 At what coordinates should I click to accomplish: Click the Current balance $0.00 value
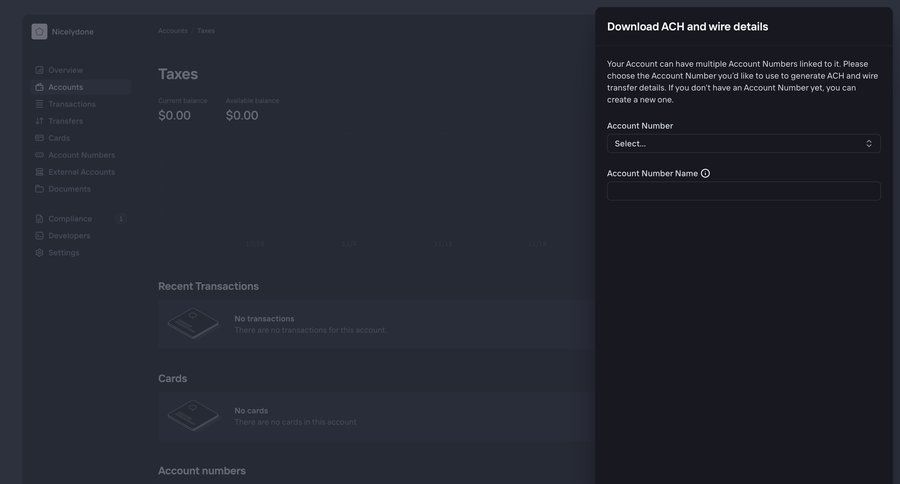point(174,115)
